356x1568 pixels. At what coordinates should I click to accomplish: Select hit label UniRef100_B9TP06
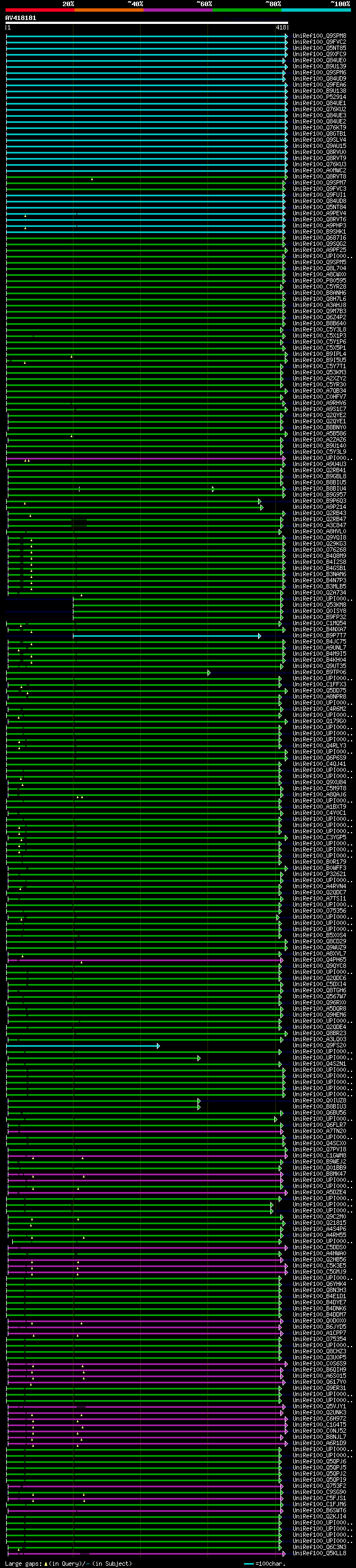pos(319,672)
